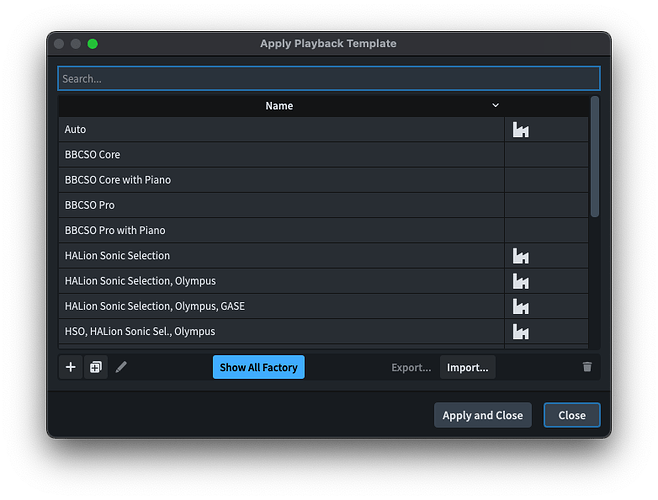Click the Name column header

(x=281, y=106)
